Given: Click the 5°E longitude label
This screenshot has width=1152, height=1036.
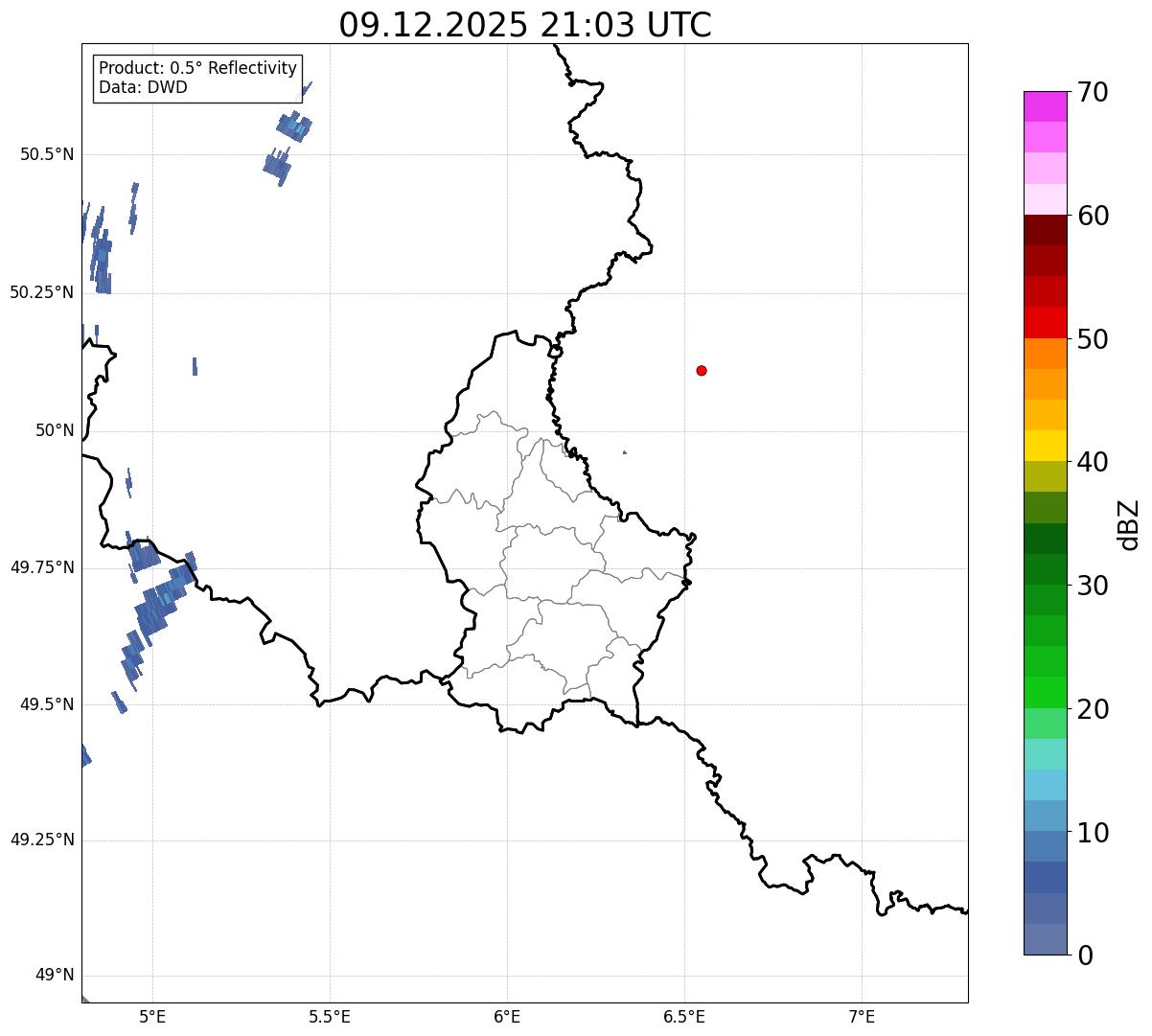Looking at the screenshot, I should tap(152, 1016).
